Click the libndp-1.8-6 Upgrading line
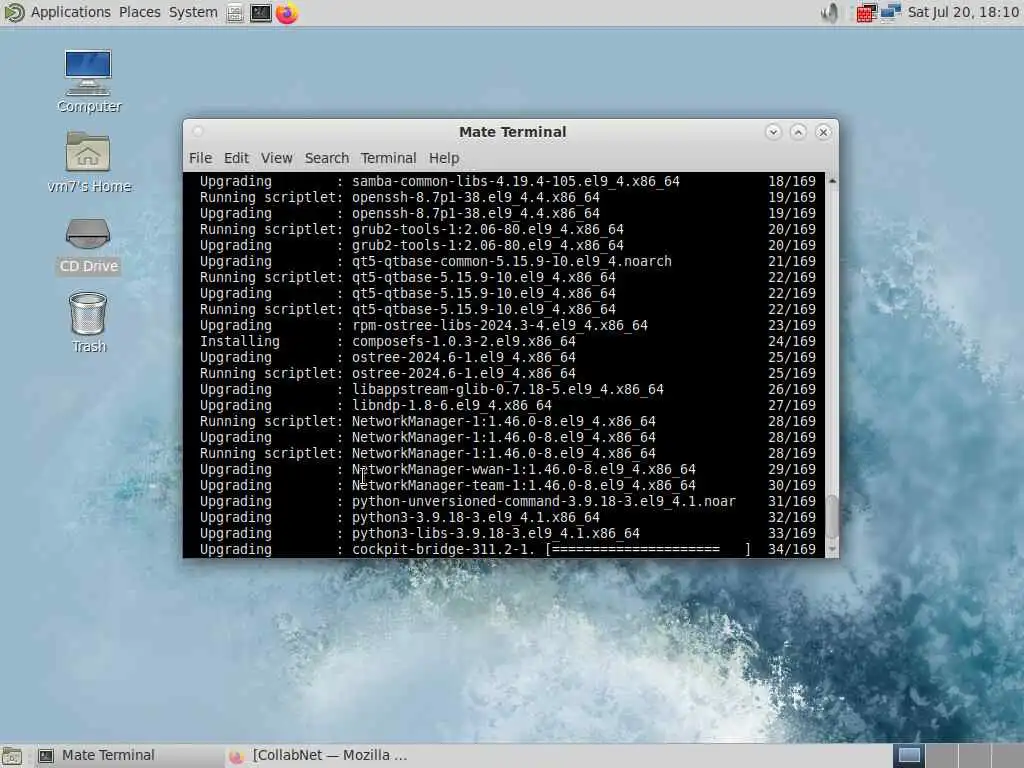Viewport: 1024px width, 768px height. (507, 405)
